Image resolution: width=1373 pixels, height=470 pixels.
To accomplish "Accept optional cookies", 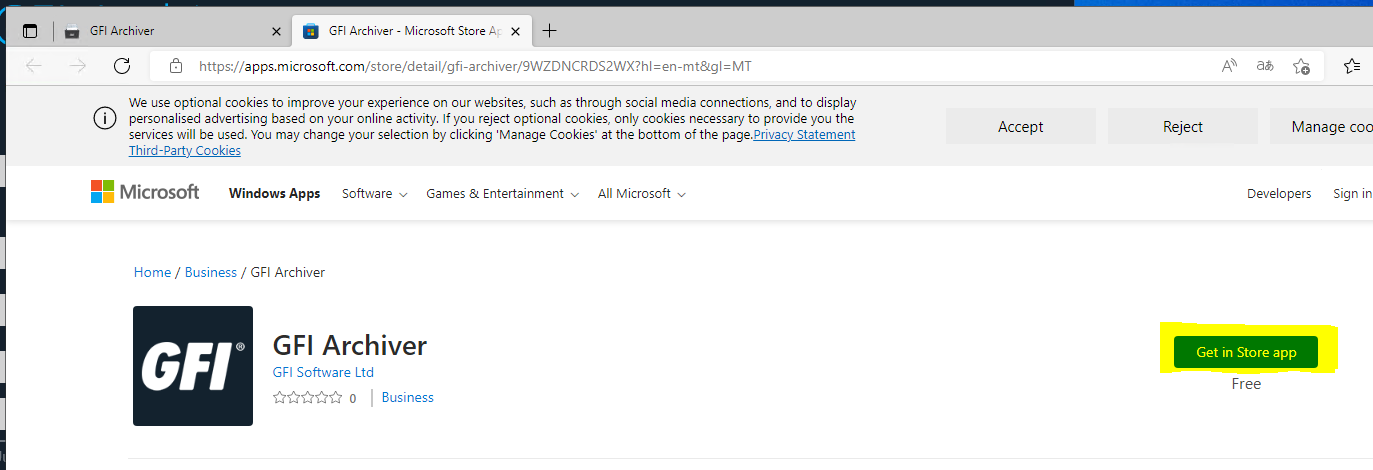I will [1020, 126].
